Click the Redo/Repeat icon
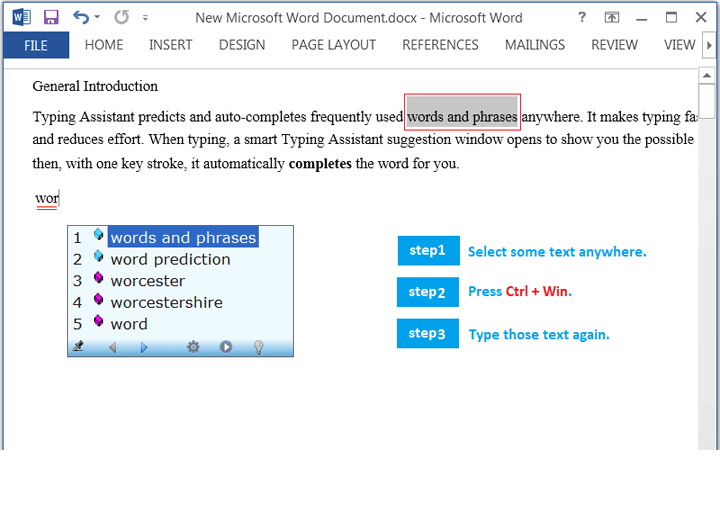The height and width of the screenshot is (520, 720). 122,17
